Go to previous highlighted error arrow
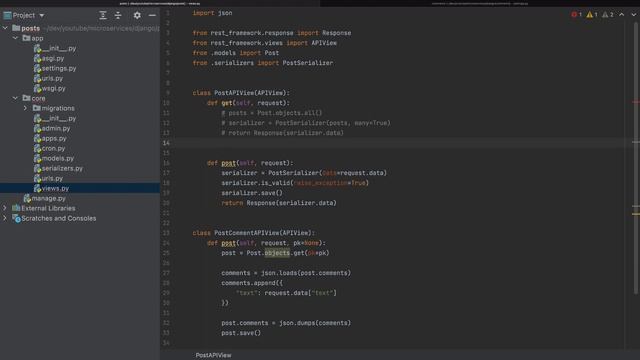Screen dimensions: 640x360 click(622, 15)
